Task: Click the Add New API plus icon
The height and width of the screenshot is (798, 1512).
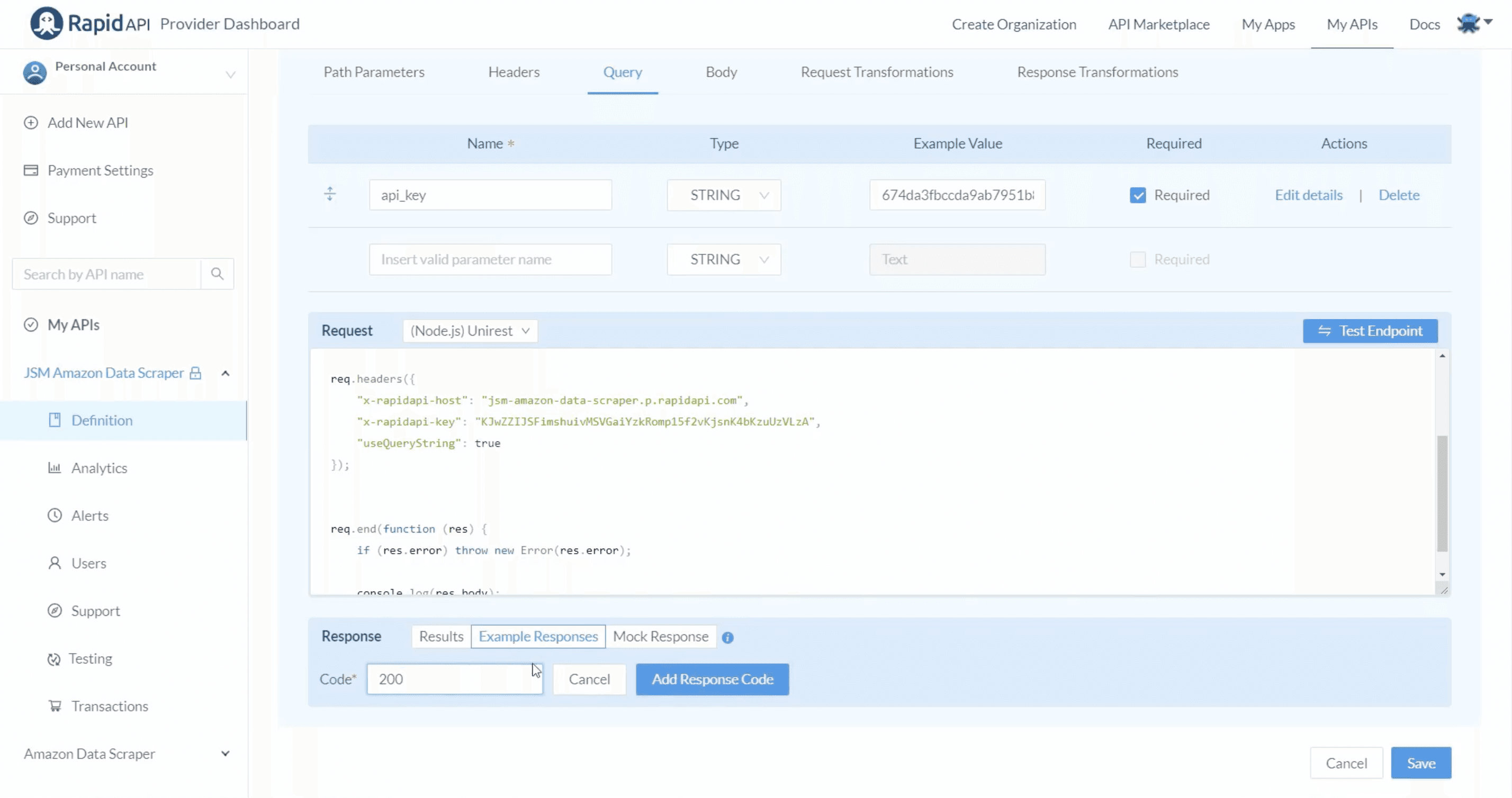Action: (31, 123)
